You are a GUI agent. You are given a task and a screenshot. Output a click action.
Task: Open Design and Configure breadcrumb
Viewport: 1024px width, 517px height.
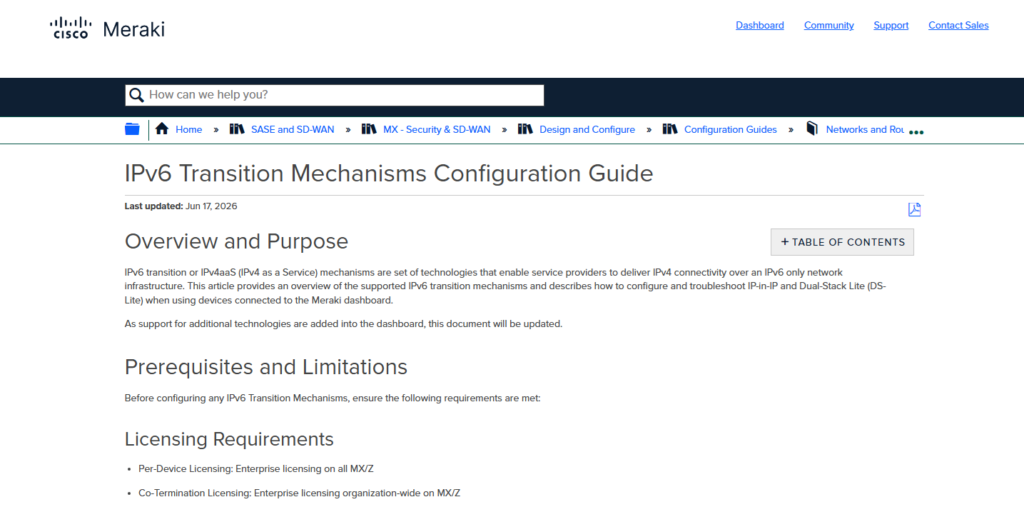coord(587,129)
